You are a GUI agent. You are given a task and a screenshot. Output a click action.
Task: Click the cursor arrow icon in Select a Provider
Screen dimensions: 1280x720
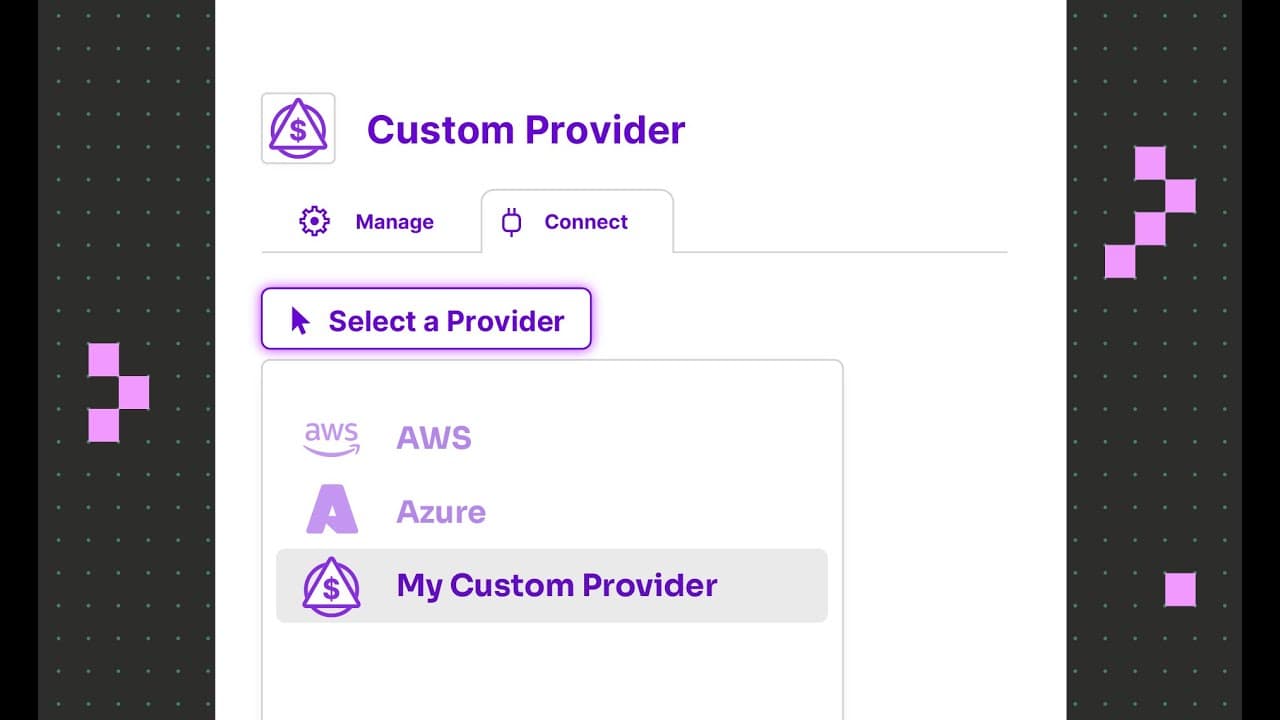click(300, 320)
